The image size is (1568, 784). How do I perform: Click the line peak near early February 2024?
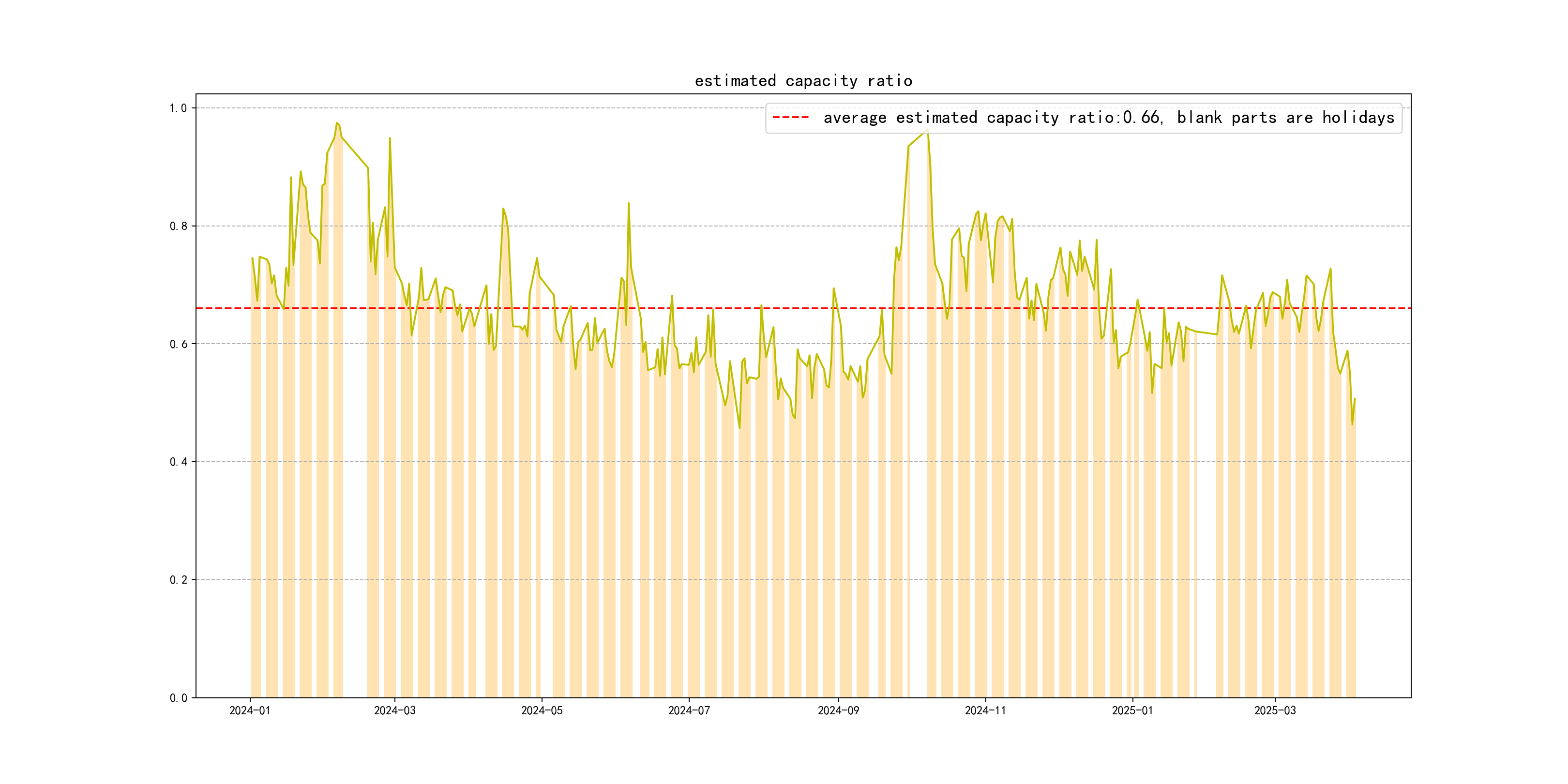point(337,123)
